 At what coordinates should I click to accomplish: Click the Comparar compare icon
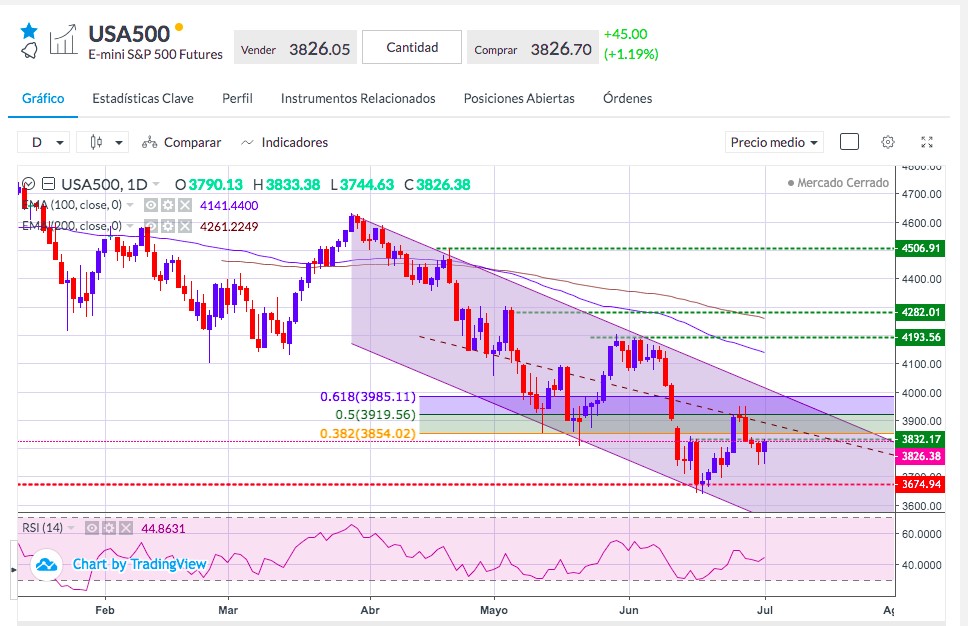point(149,143)
